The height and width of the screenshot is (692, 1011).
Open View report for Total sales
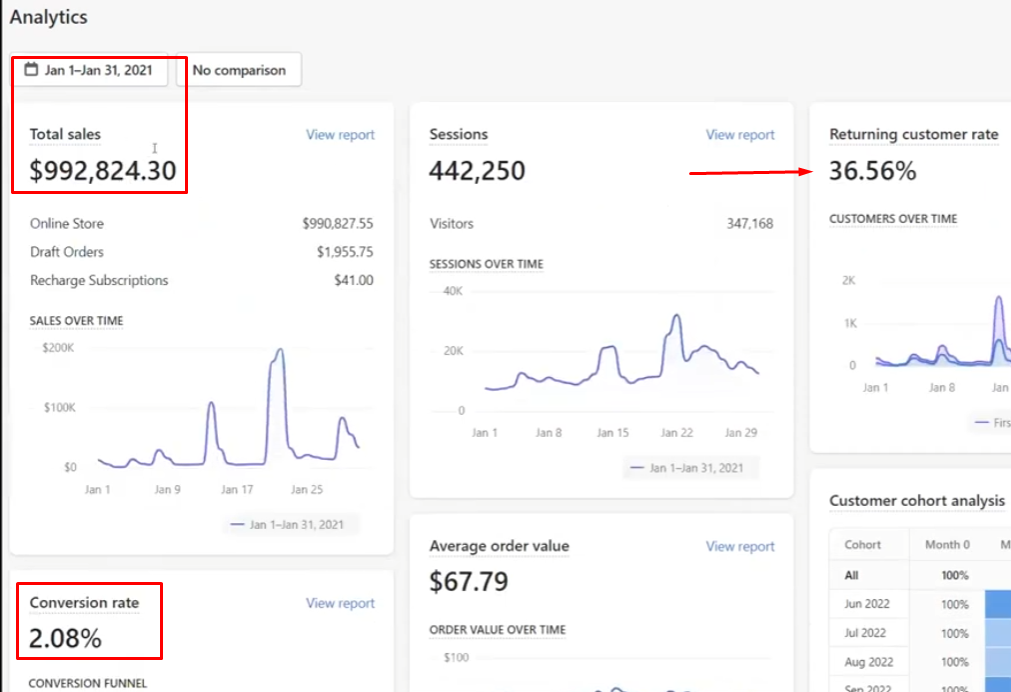340,134
